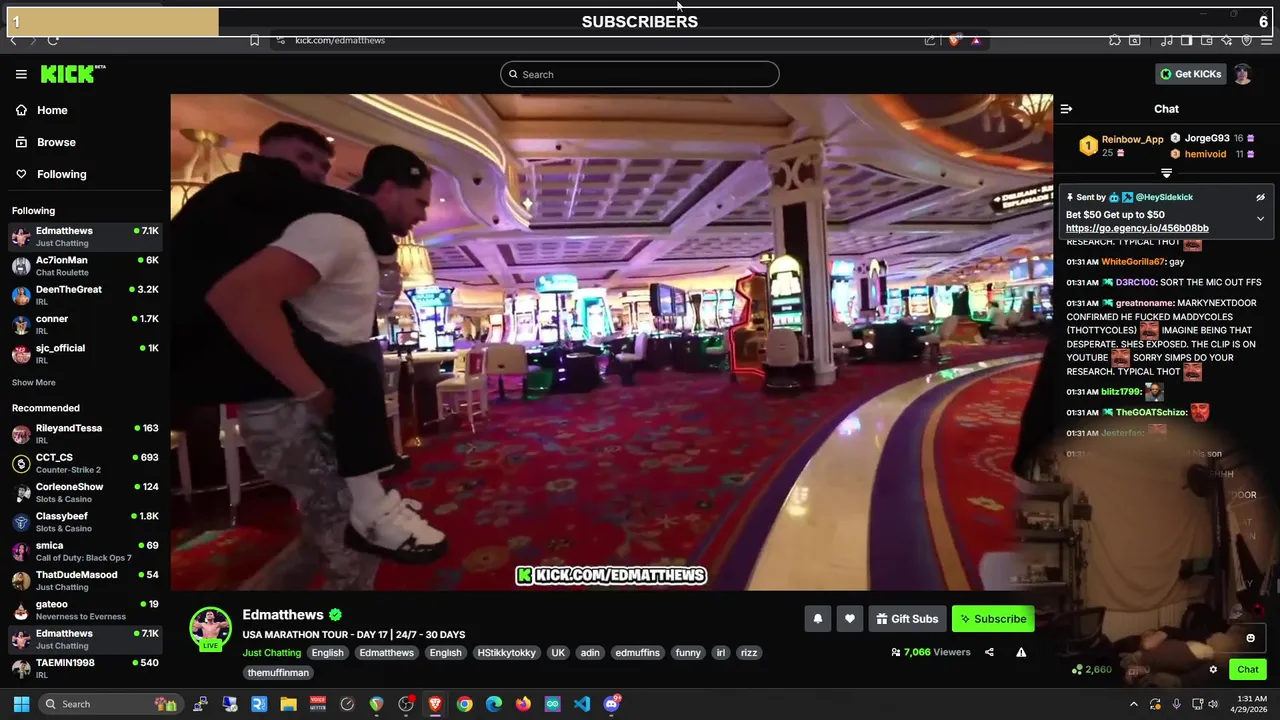Expand the gift leaderboard arrow
Viewport: 1280px width, 720px height.
point(1166,174)
